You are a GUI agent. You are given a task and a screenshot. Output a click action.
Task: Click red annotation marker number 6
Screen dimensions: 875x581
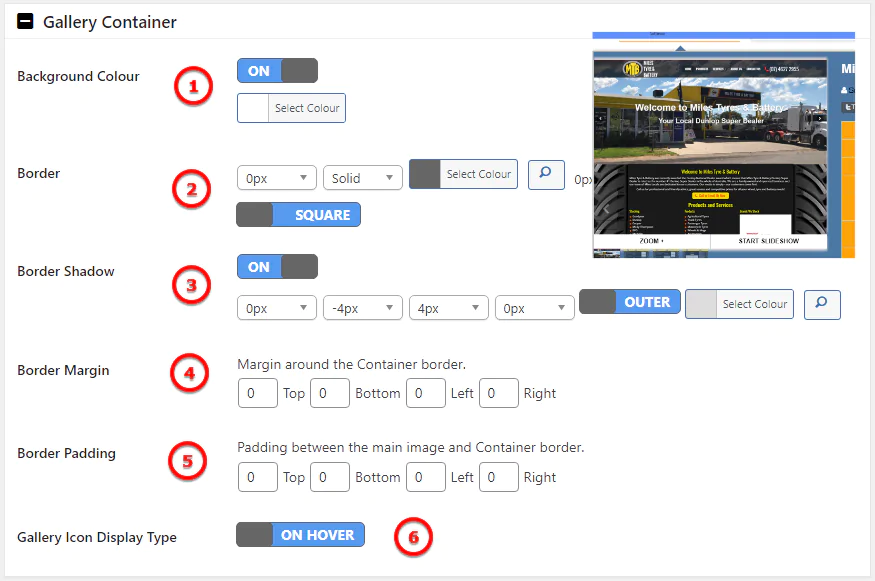(x=414, y=537)
